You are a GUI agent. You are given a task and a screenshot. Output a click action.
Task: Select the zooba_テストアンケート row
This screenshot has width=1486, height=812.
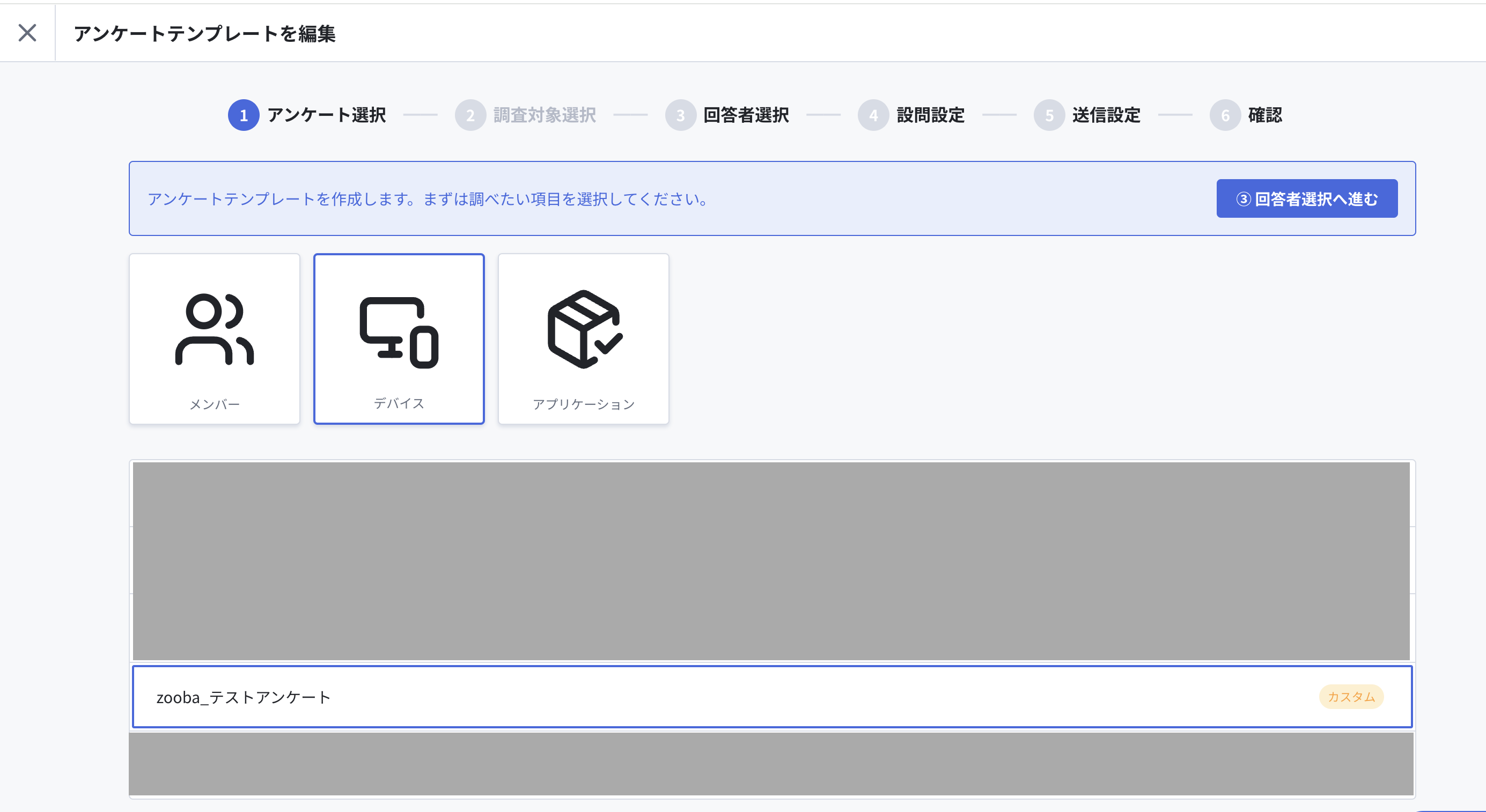(772, 697)
